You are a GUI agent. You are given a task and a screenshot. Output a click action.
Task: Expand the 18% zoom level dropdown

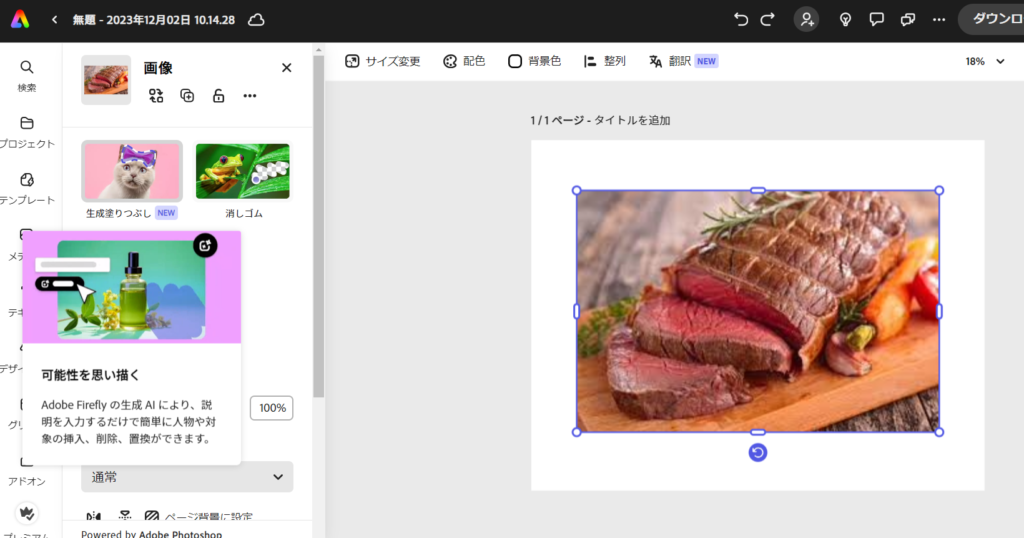[x=985, y=61]
